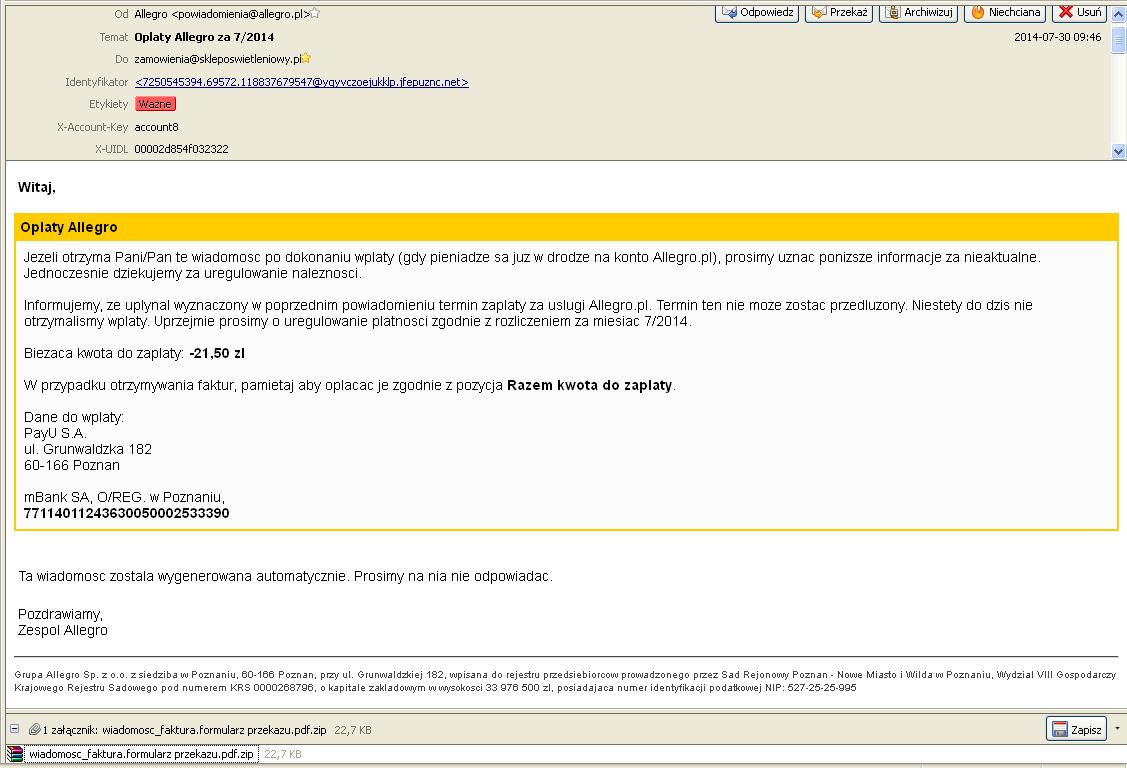
Task: Click "mBank SA, O/REG. w Poznaniu,"
Action: pyautogui.click(x=124, y=497)
